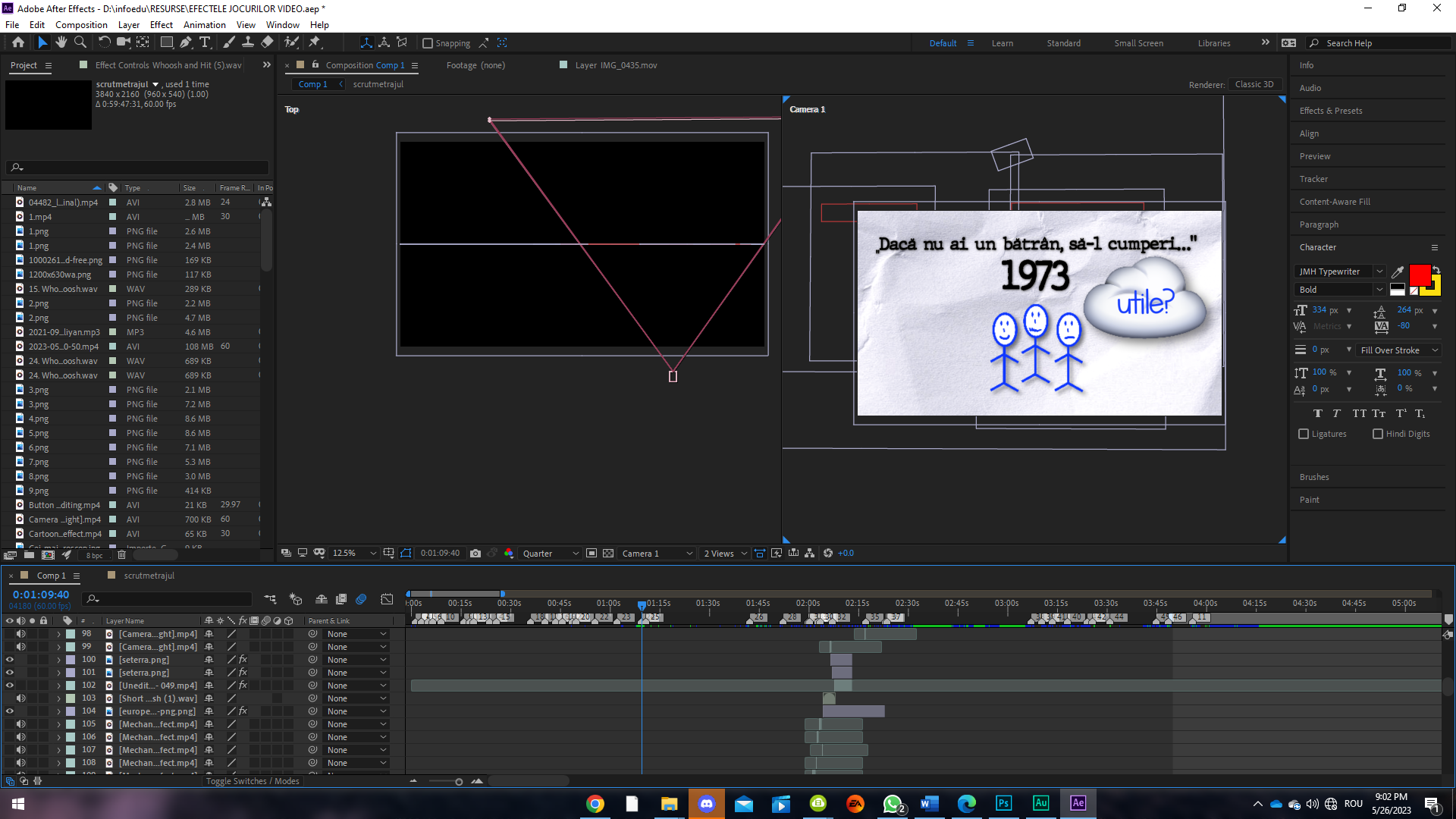Open the Composition menu
1456x819 pixels.
[81, 25]
